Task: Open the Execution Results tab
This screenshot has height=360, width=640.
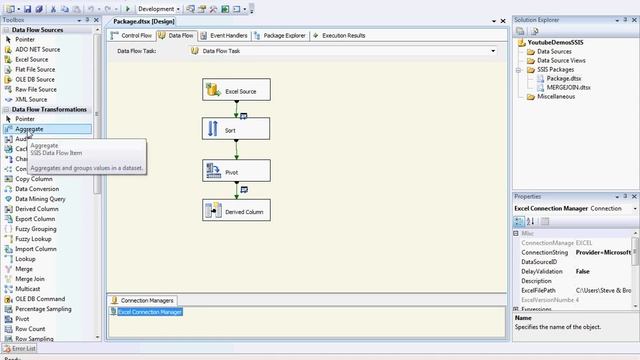Action: 339,36
